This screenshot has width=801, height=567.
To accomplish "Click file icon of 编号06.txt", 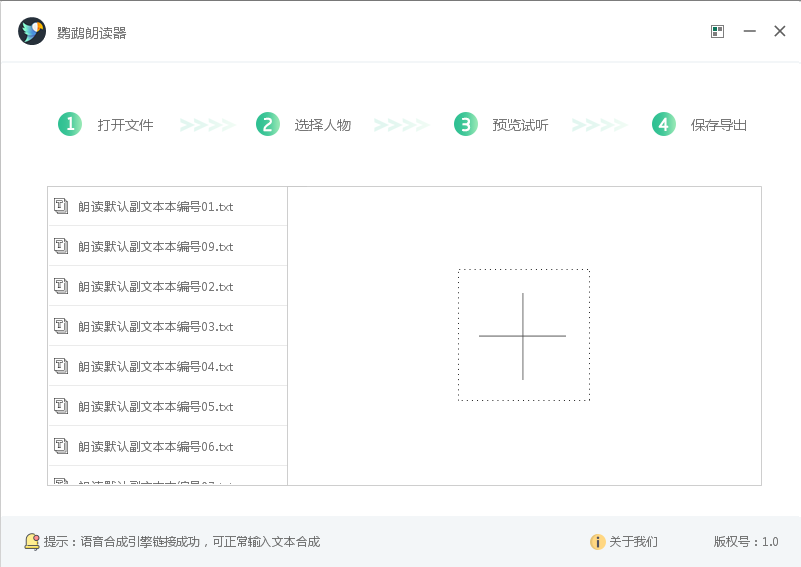I will tap(61, 445).
